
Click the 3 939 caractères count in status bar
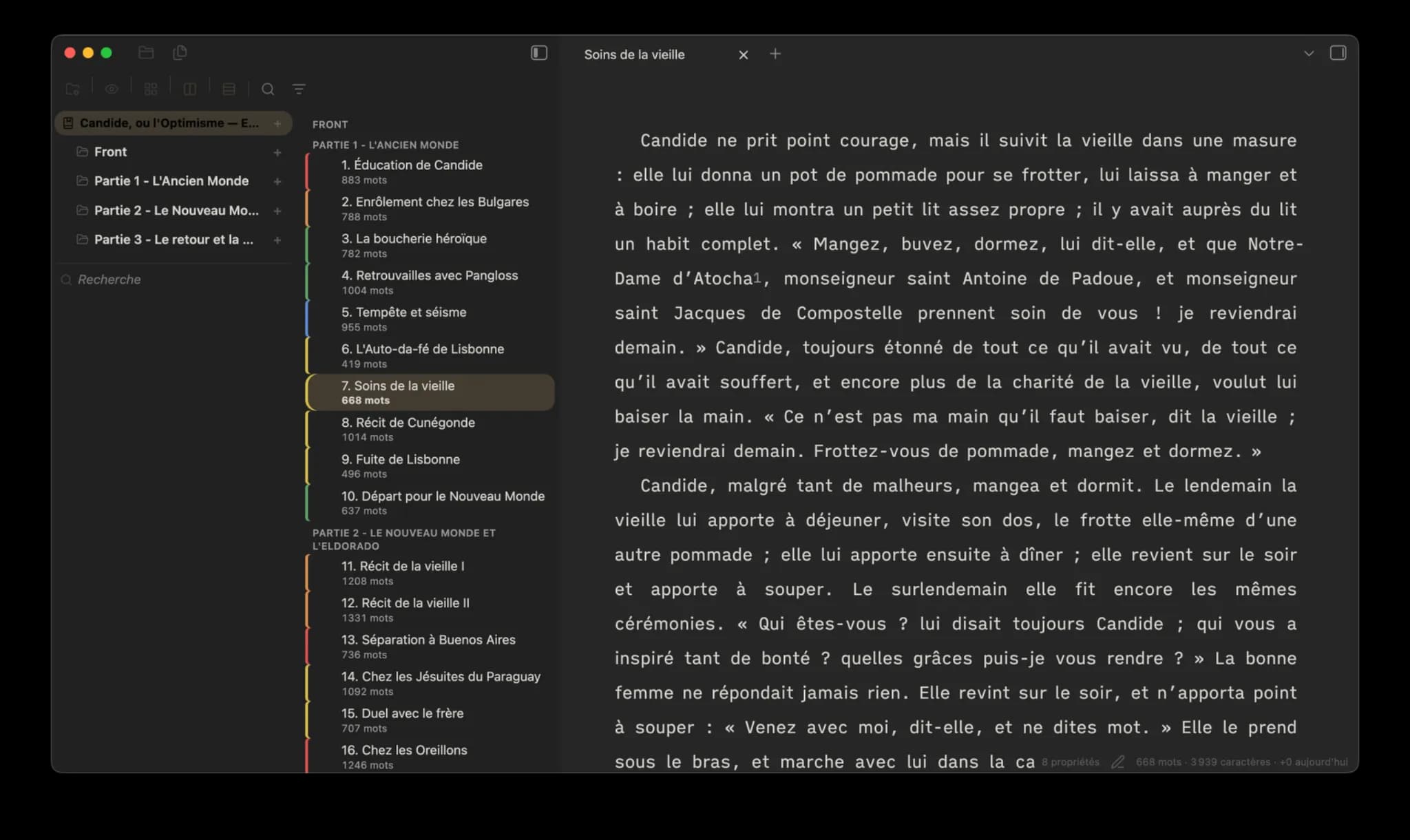1230,762
